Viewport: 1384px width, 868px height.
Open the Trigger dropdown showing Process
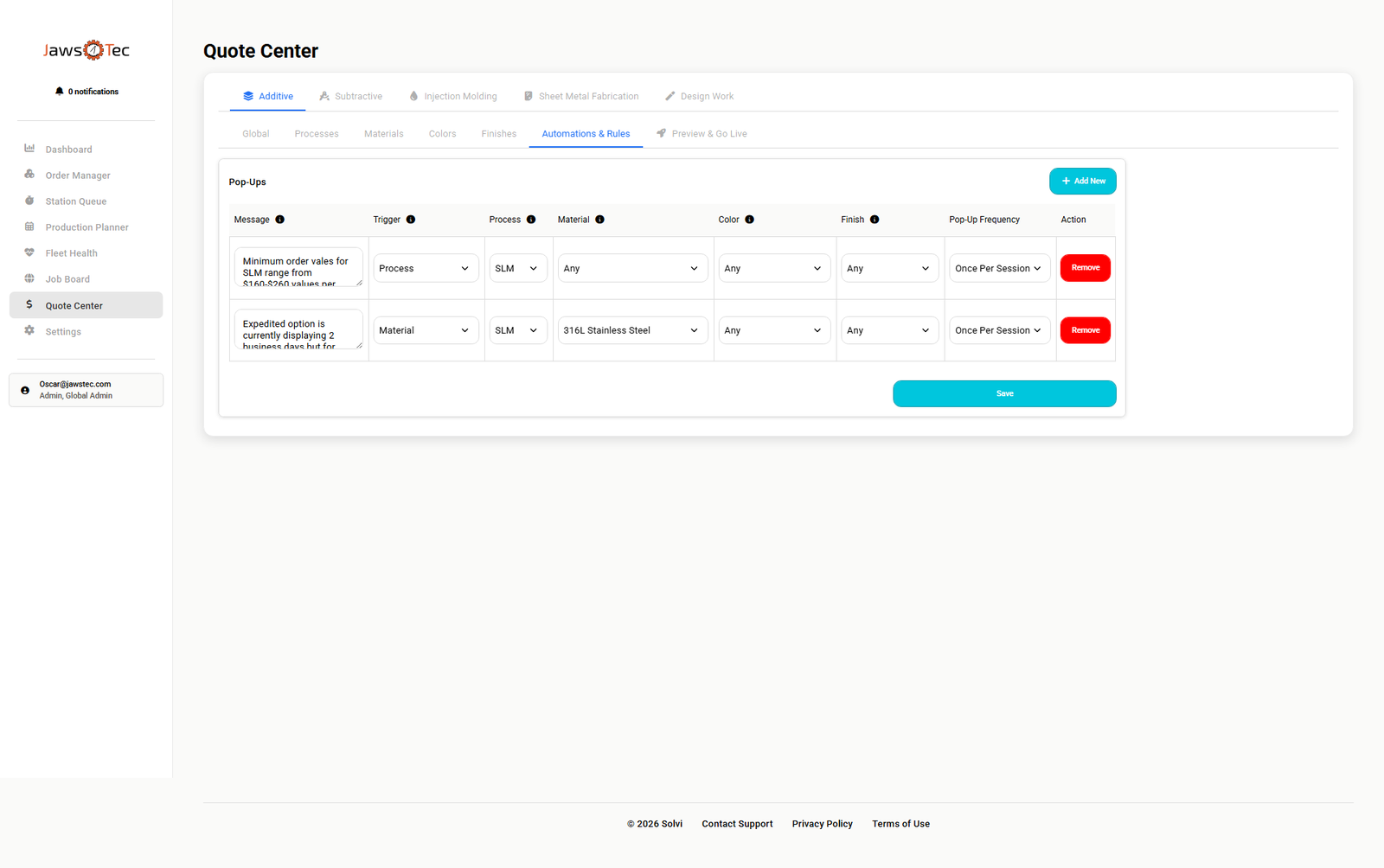[x=426, y=268]
